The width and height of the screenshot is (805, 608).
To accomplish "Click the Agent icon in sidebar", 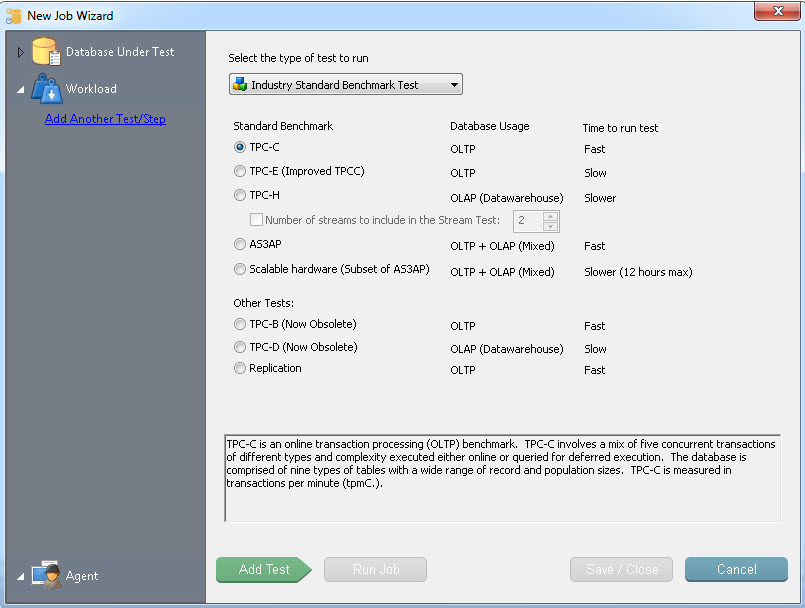I will [x=46, y=575].
